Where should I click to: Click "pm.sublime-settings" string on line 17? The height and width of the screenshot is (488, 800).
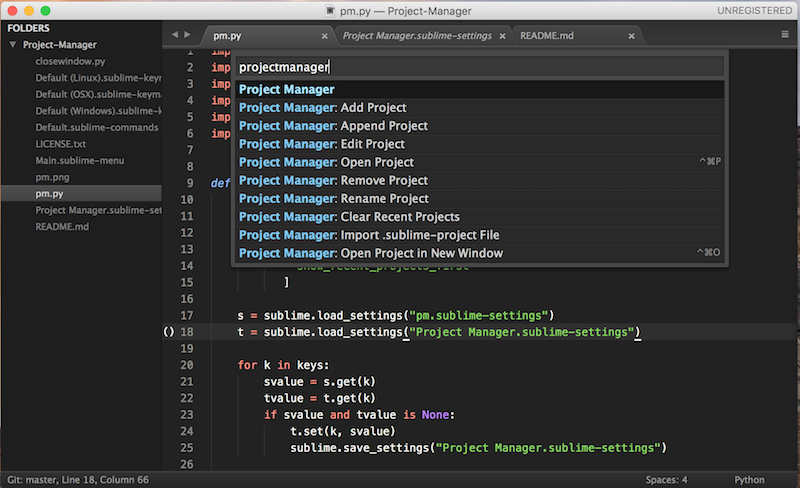[479, 315]
